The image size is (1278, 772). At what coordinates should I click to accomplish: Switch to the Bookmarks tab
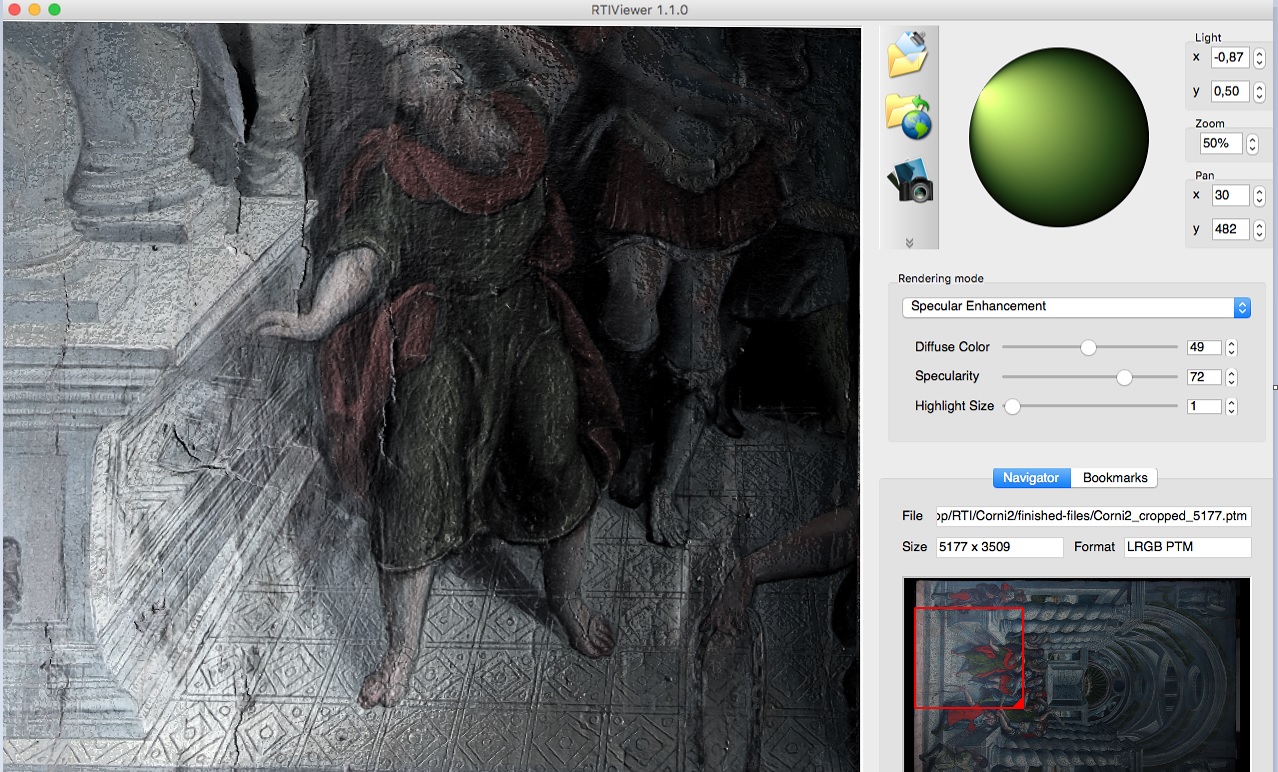tap(1115, 478)
